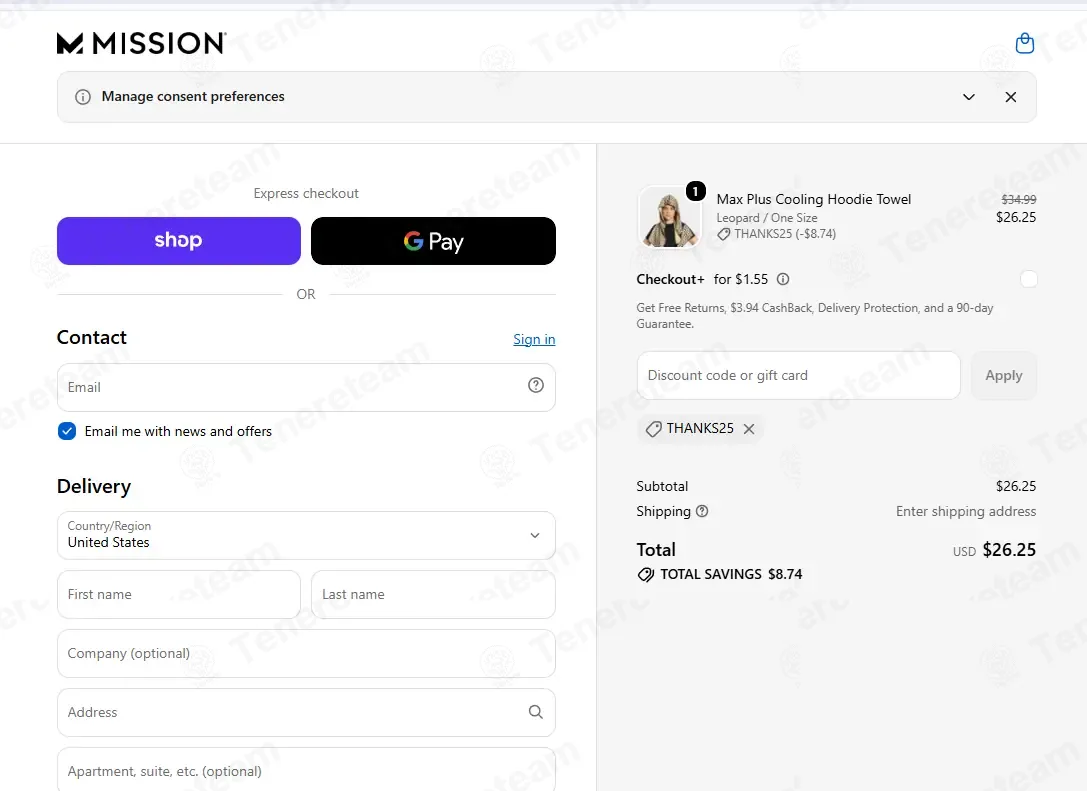This screenshot has width=1087, height=791.
Task: Open the Checkout+ info icon
Action: tap(783, 279)
